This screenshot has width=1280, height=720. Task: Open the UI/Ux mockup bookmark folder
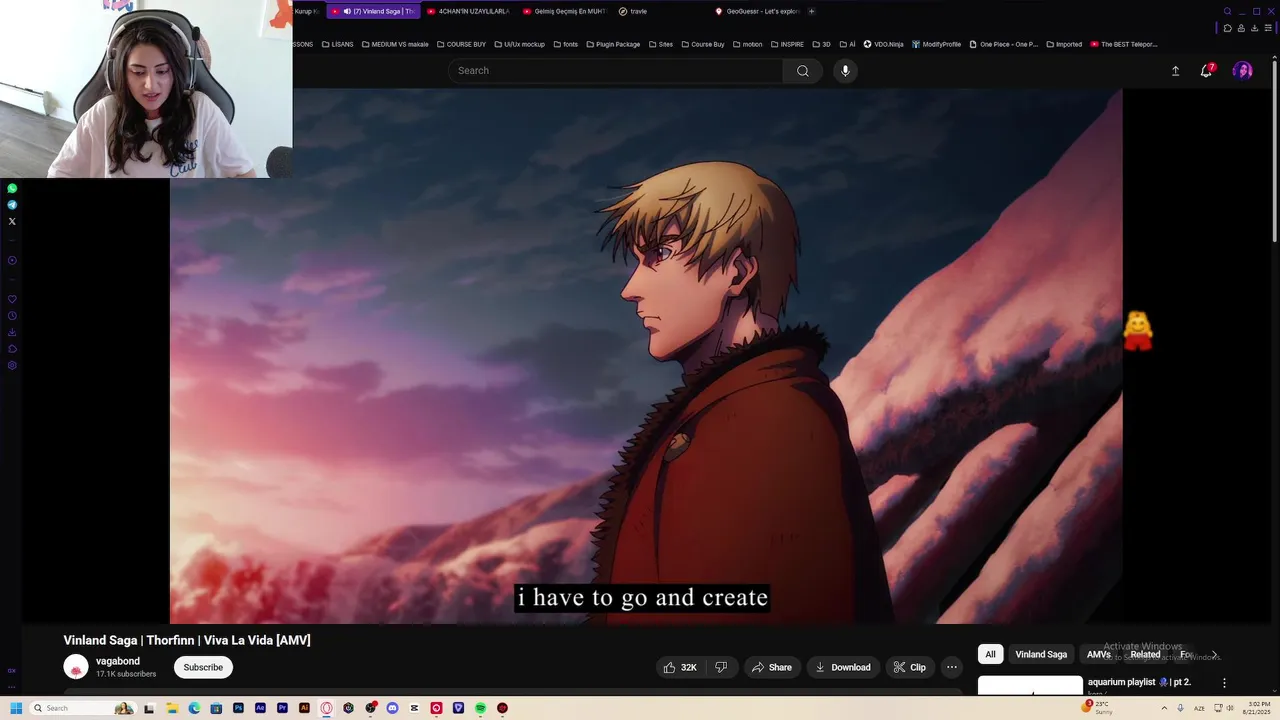coord(519,44)
